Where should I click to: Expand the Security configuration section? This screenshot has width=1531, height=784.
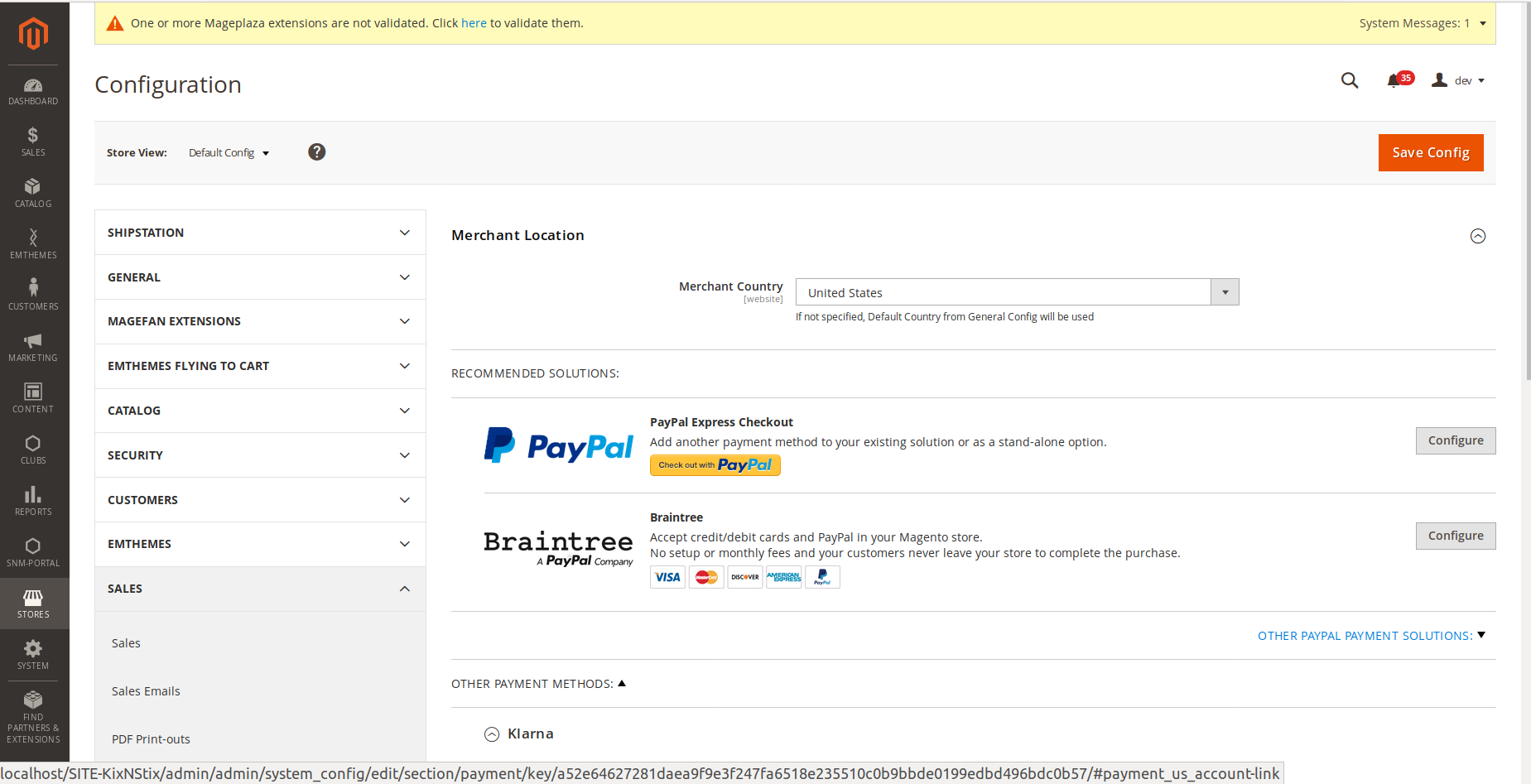click(259, 455)
